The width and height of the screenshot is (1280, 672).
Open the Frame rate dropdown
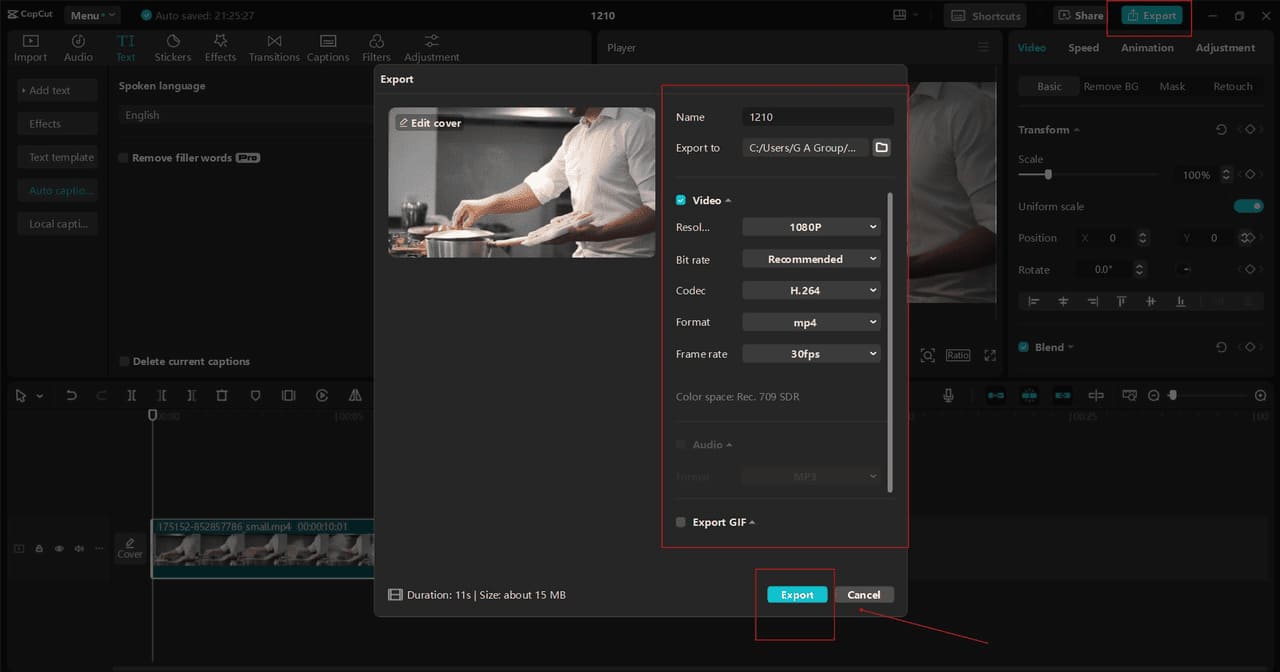click(811, 353)
